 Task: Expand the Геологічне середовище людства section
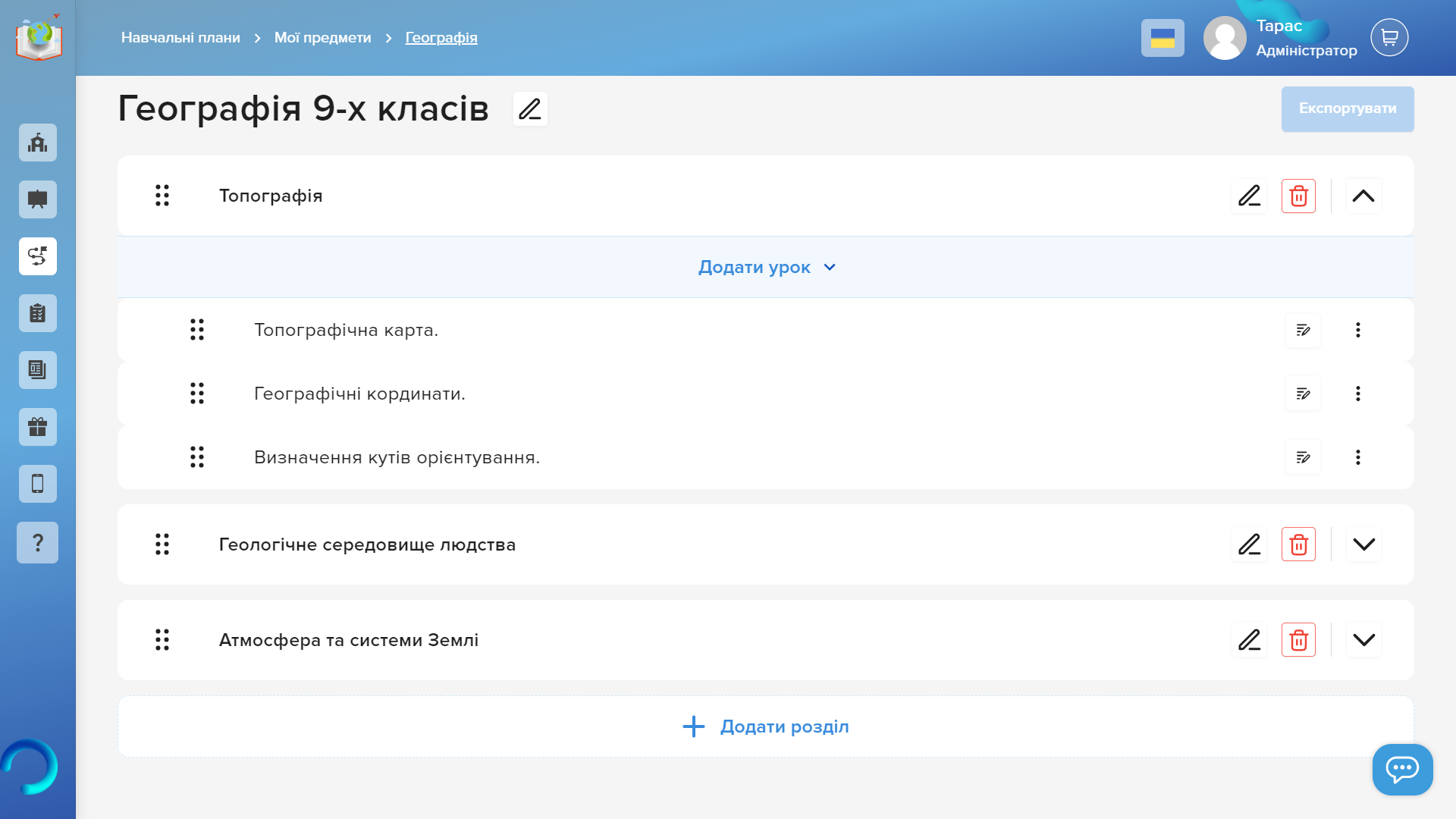point(1363,544)
